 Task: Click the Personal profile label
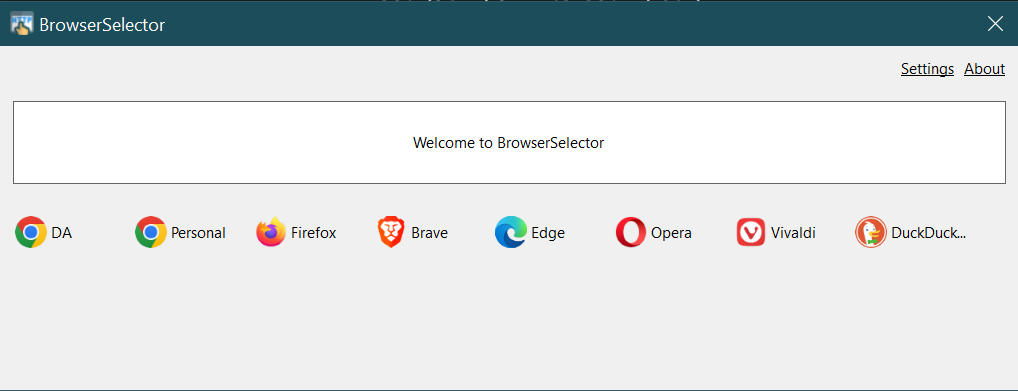(198, 233)
